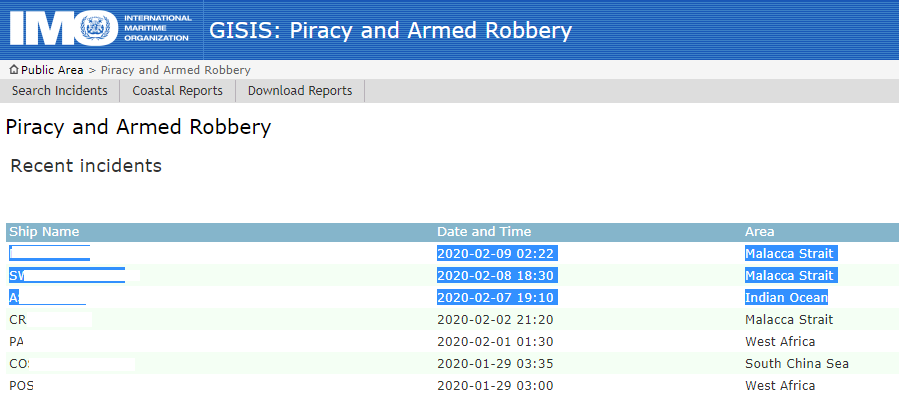Open the ship link starting with POS

pyautogui.click(x=21, y=386)
